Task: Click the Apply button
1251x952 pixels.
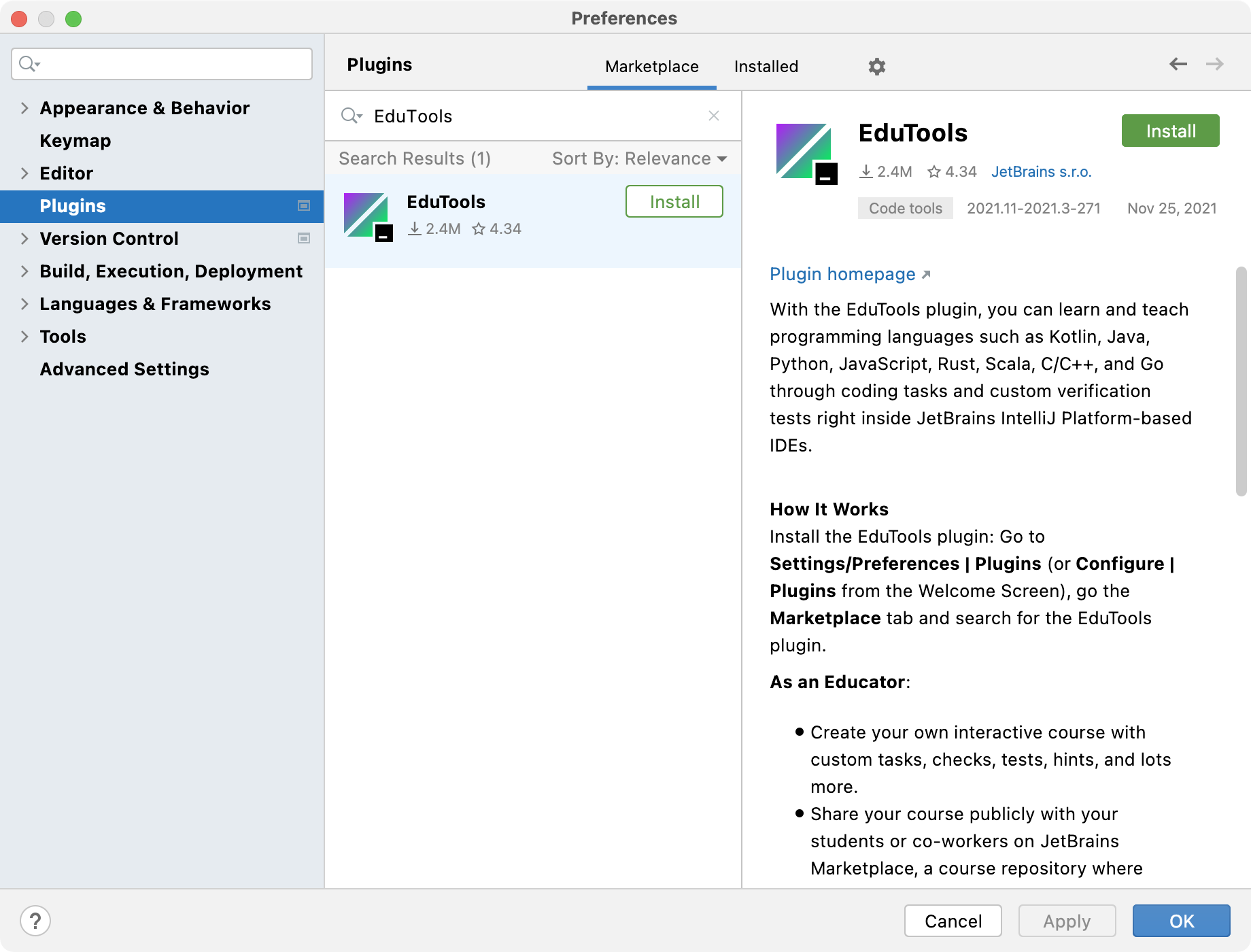Action: (1067, 921)
